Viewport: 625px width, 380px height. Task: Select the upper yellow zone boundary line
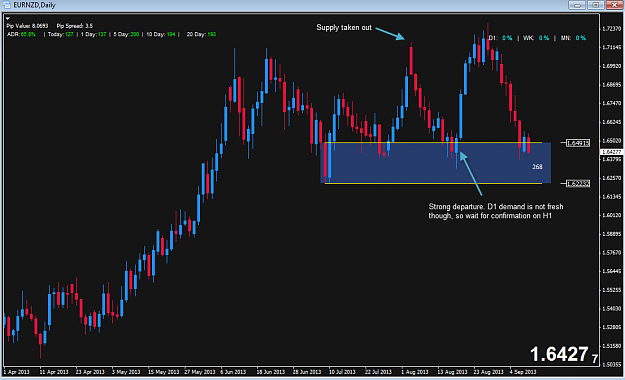click(433, 142)
